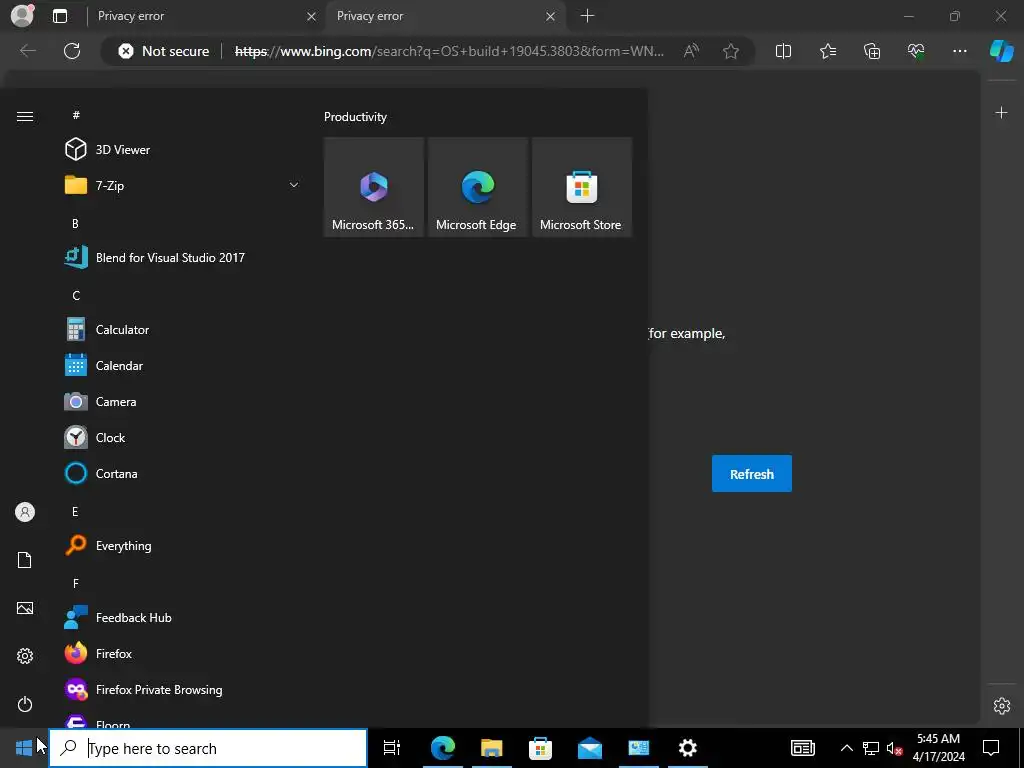Open Edge Settings and more menu
1024x768 pixels.
(959, 51)
